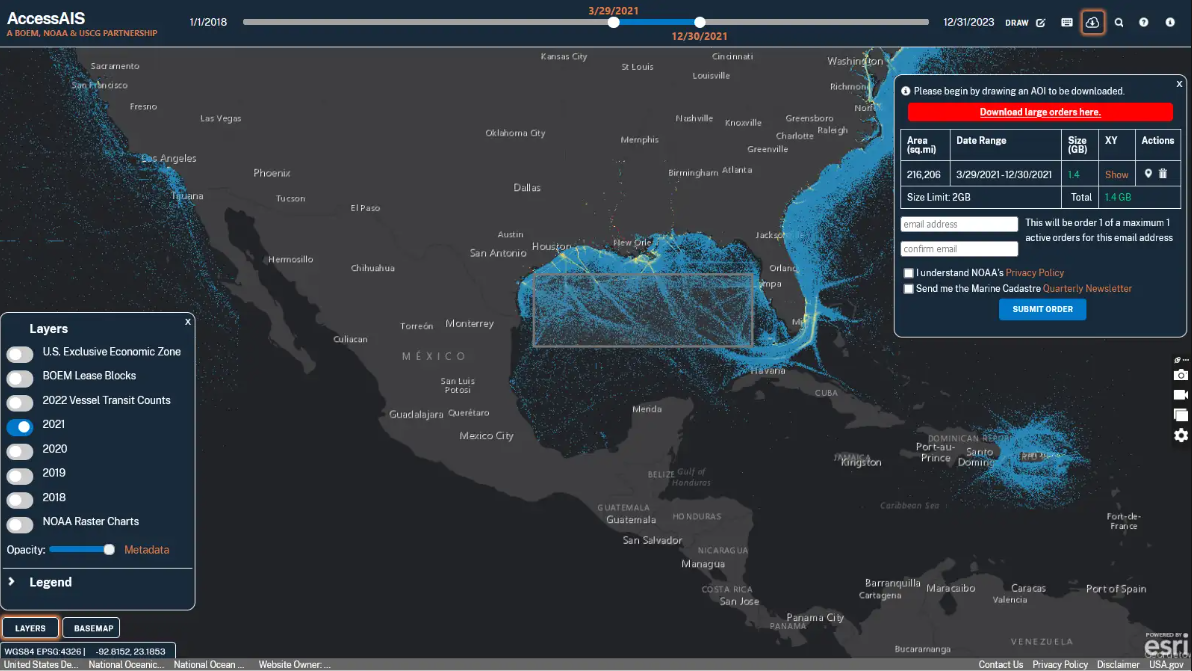Open the Disclaimer footer link
The image size is (1192, 671).
(1118, 665)
